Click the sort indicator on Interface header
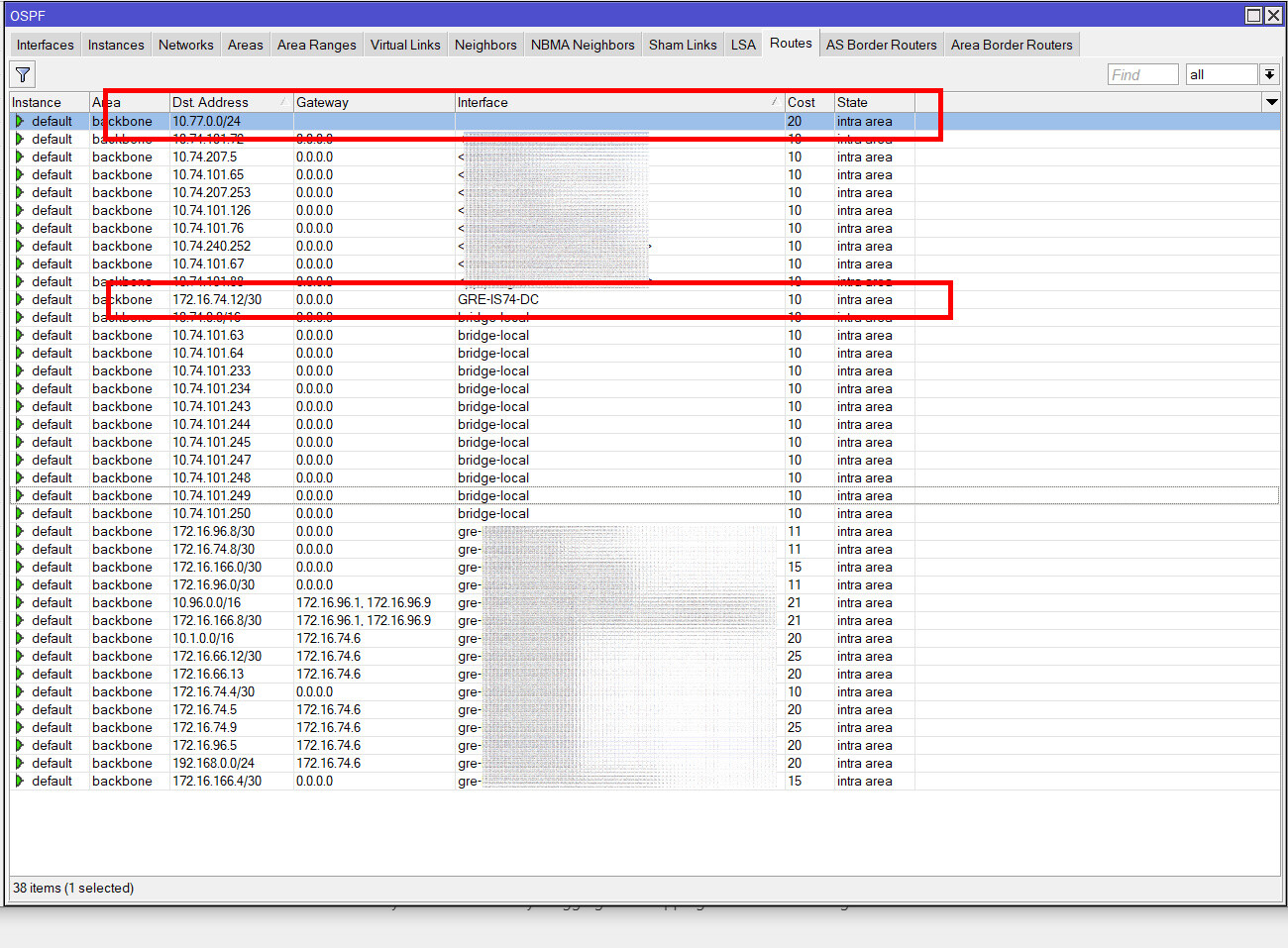The width and height of the screenshot is (1288, 948). pyautogui.click(x=774, y=101)
